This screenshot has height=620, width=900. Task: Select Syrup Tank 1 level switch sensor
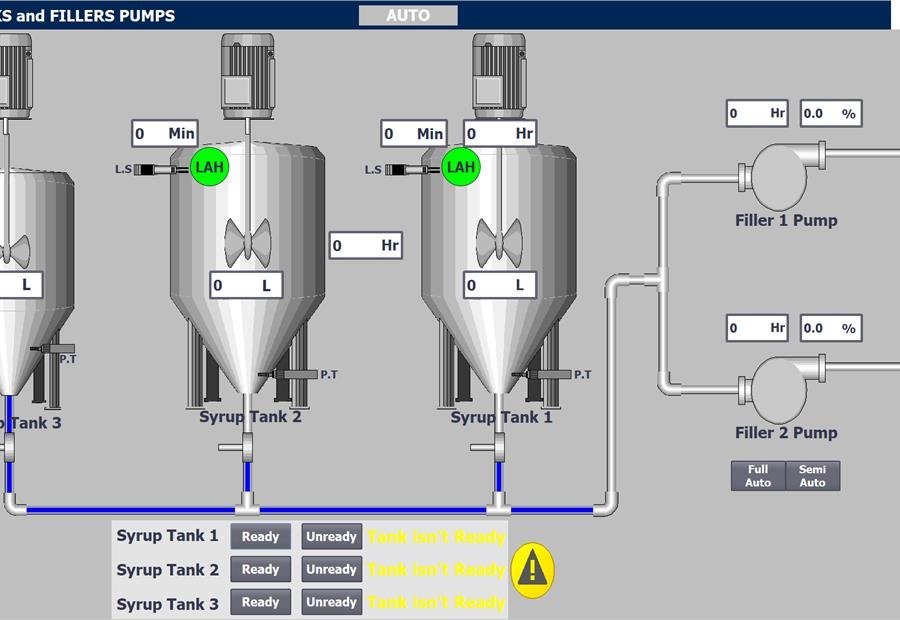[413, 169]
